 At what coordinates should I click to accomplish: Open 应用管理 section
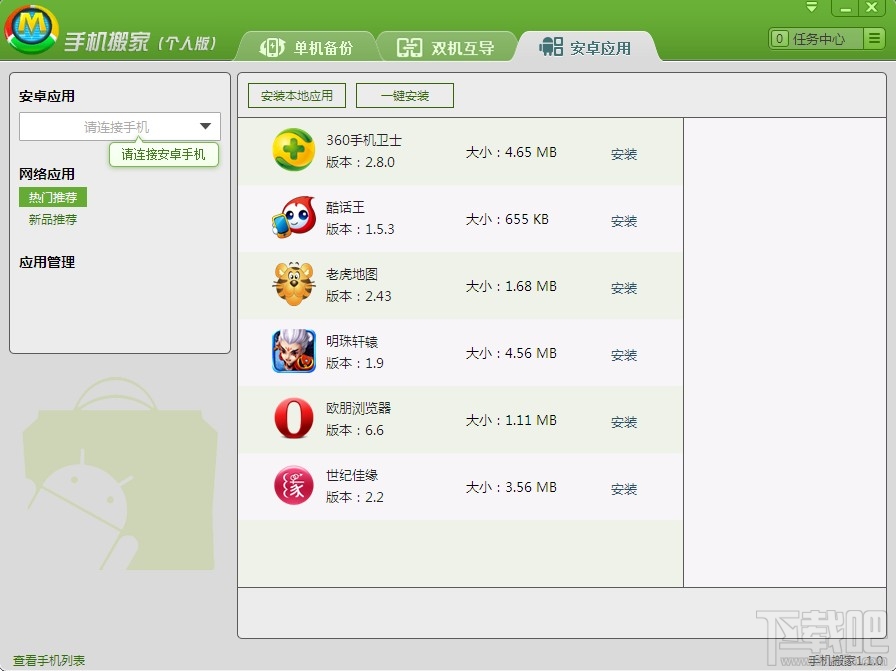click(x=47, y=262)
